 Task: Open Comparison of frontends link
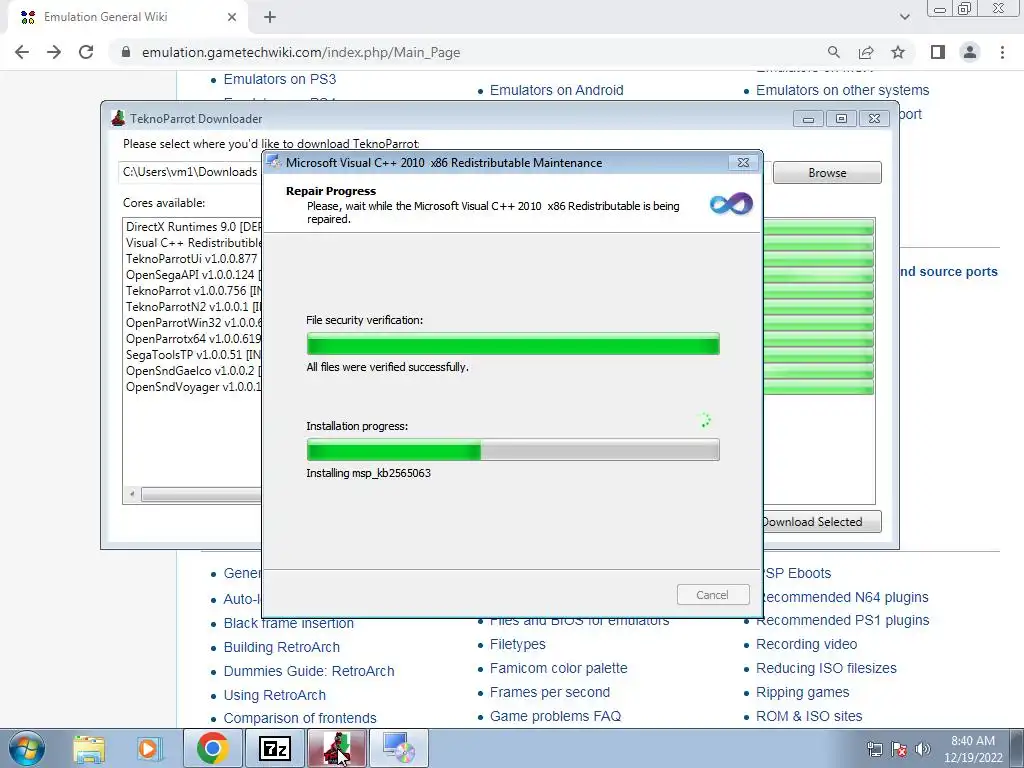(x=300, y=718)
